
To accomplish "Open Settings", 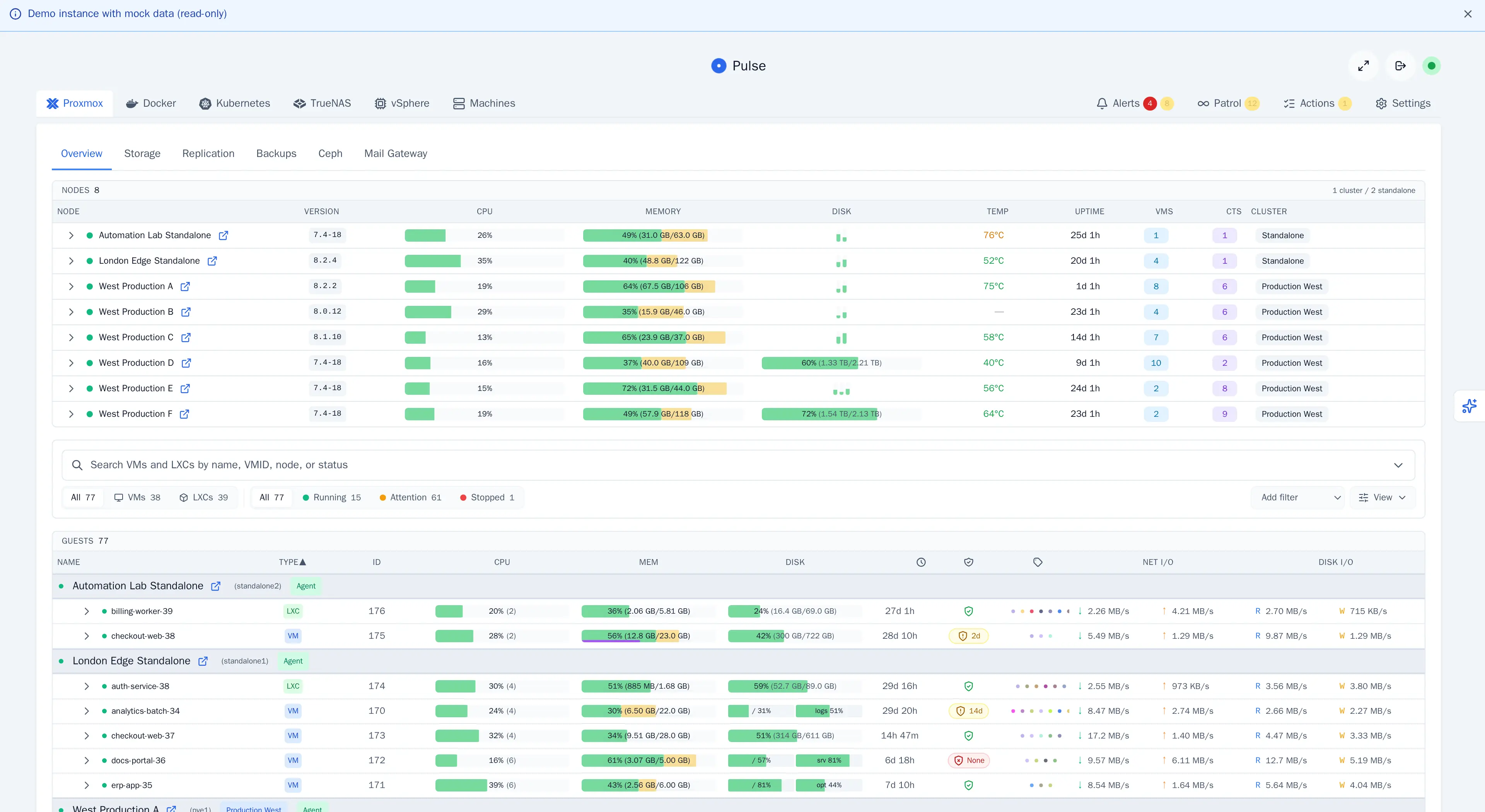I will tap(1403, 103).
